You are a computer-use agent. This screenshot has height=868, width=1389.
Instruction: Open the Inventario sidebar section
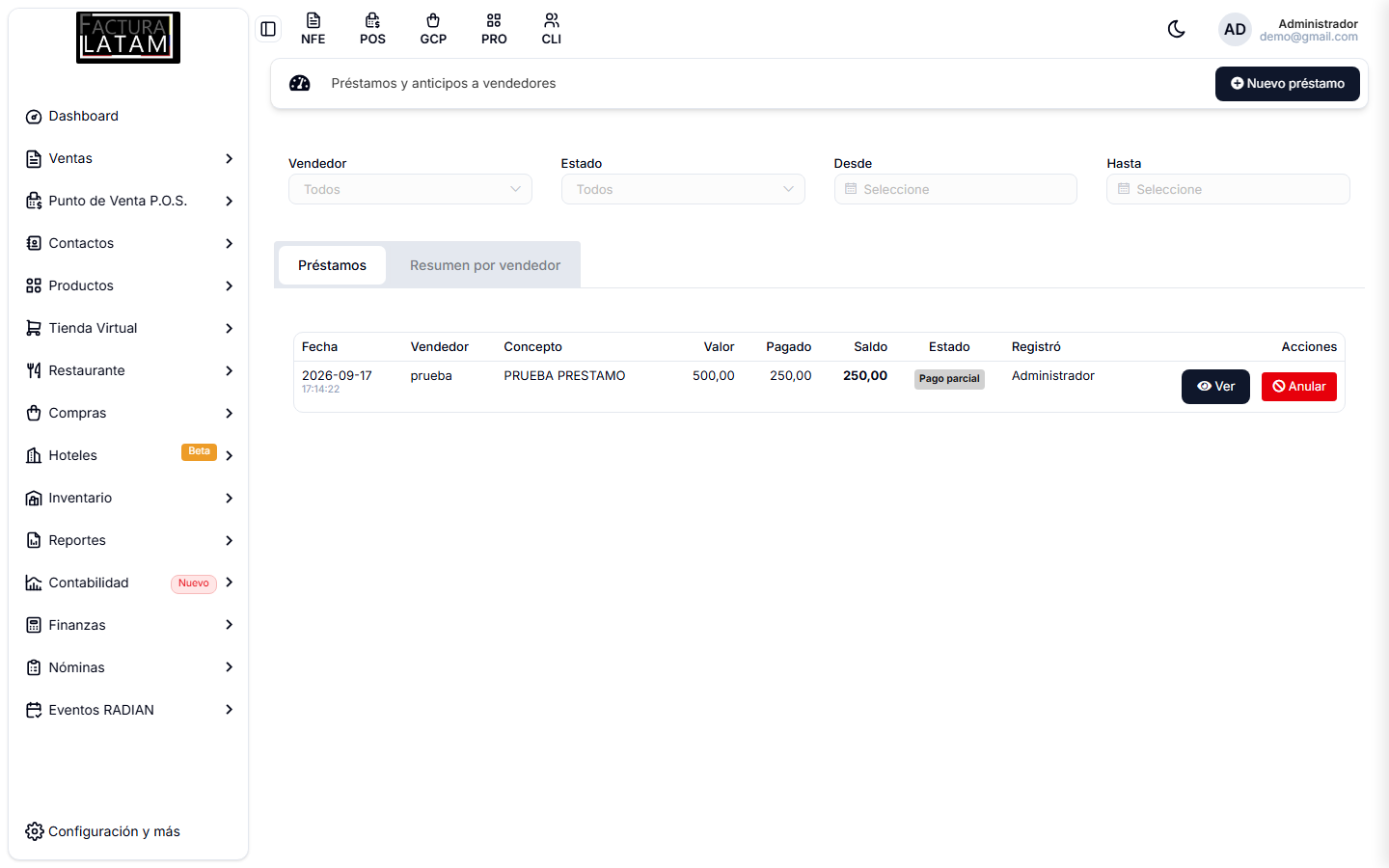(128, 498)
